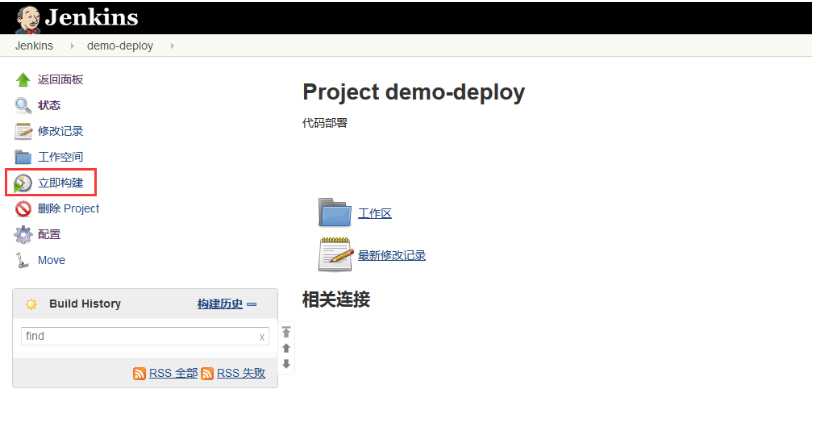
Task: Click the magnifier status icon
Action: [x=23, y=105]
